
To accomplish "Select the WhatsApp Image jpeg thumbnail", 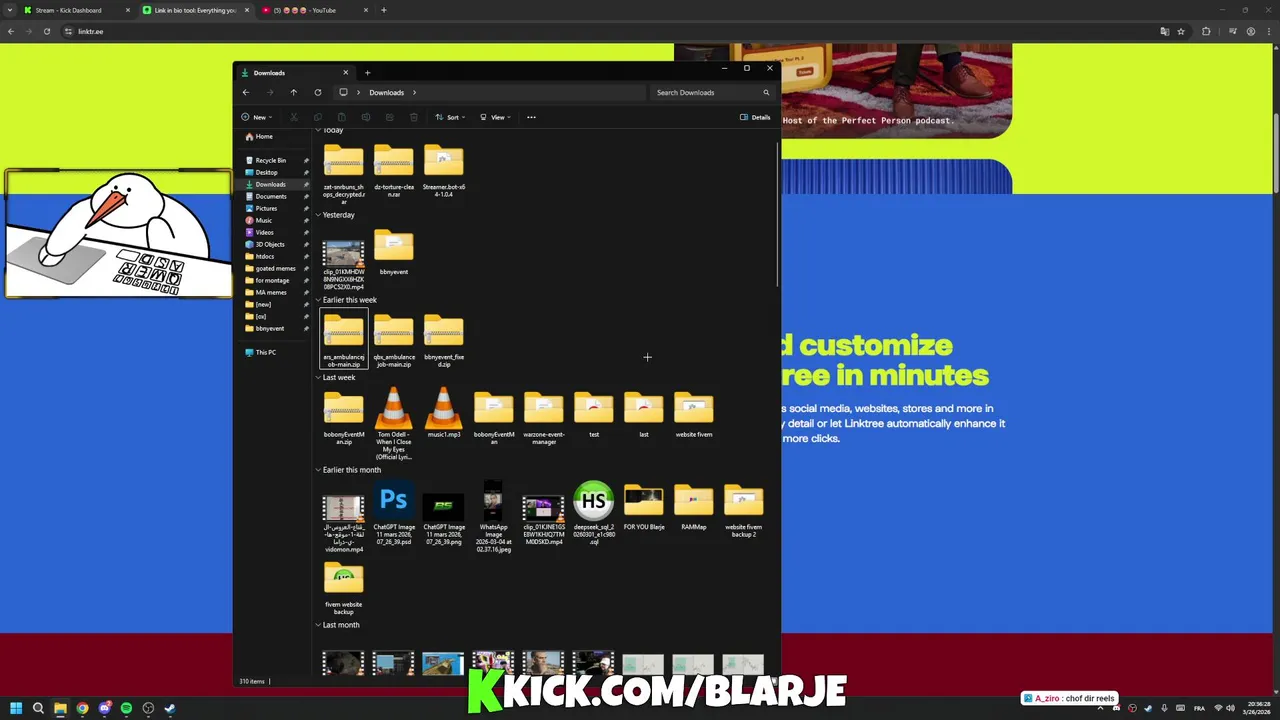I will tap(493, 517).
